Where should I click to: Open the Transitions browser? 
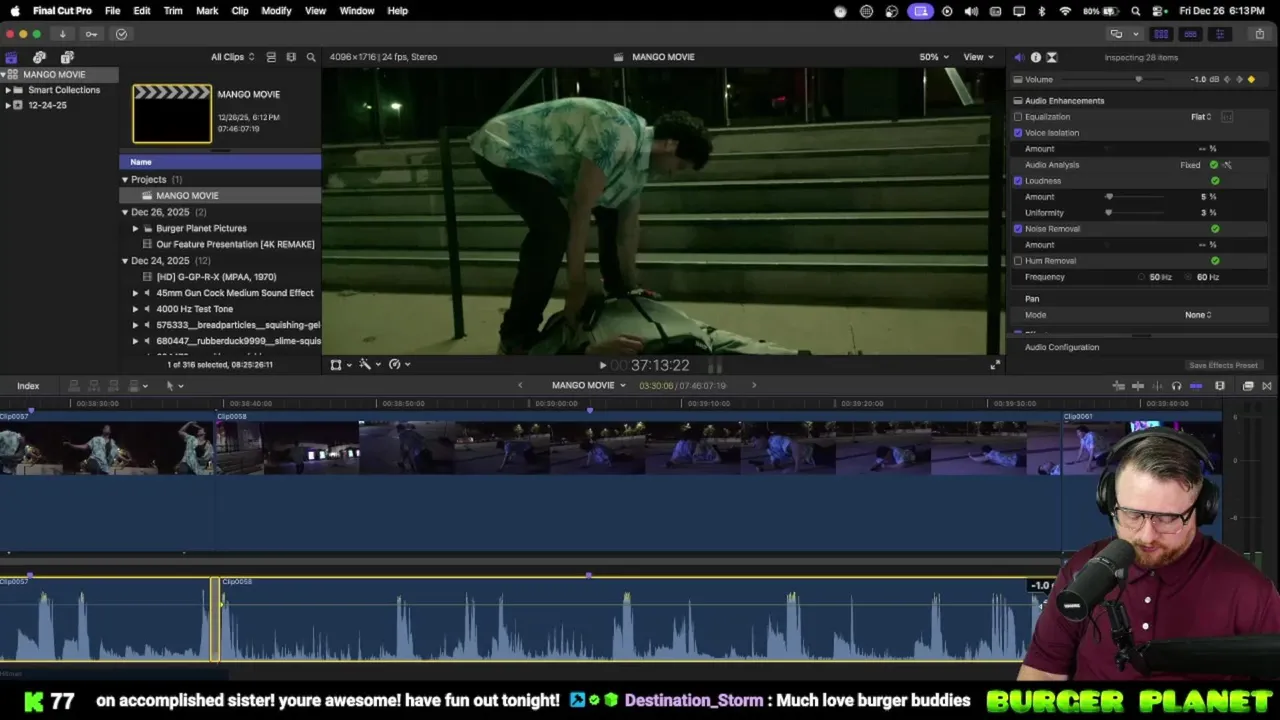pos(1267,386)
